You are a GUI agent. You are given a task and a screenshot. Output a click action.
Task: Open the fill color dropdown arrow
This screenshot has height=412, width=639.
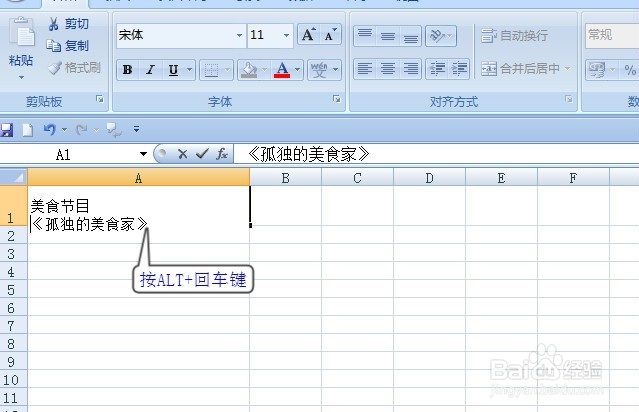(264, 70)
